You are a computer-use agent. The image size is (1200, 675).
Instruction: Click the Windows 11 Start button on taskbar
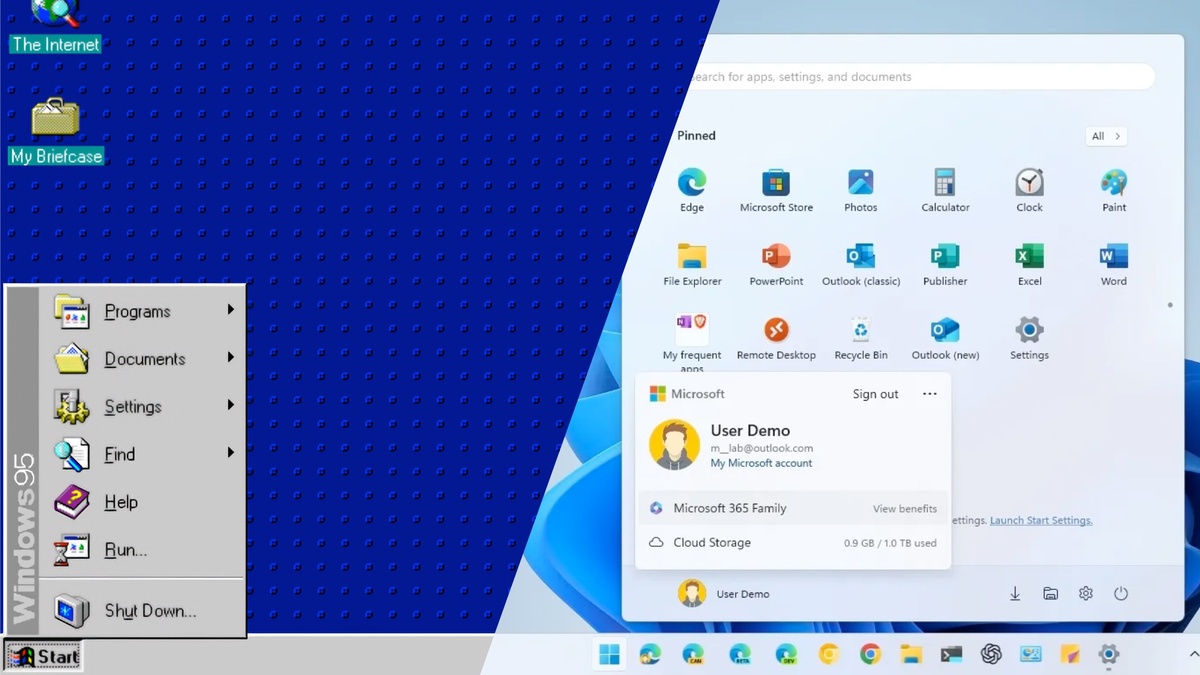pyautogui.click(x=609, y=654)
